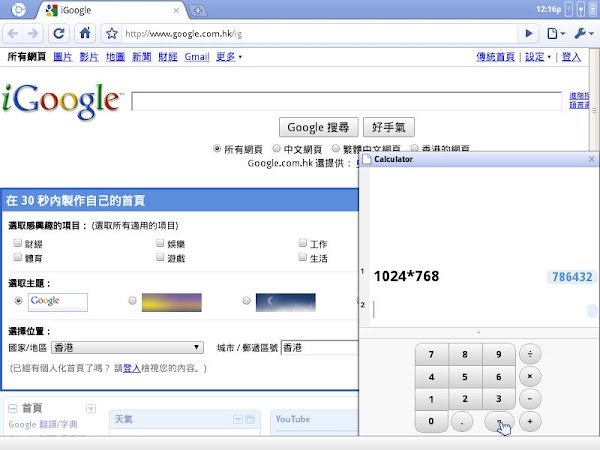This screenshot has height=450, width=600.
Task: Open the 新聞 news link
Action: point(142,57)
